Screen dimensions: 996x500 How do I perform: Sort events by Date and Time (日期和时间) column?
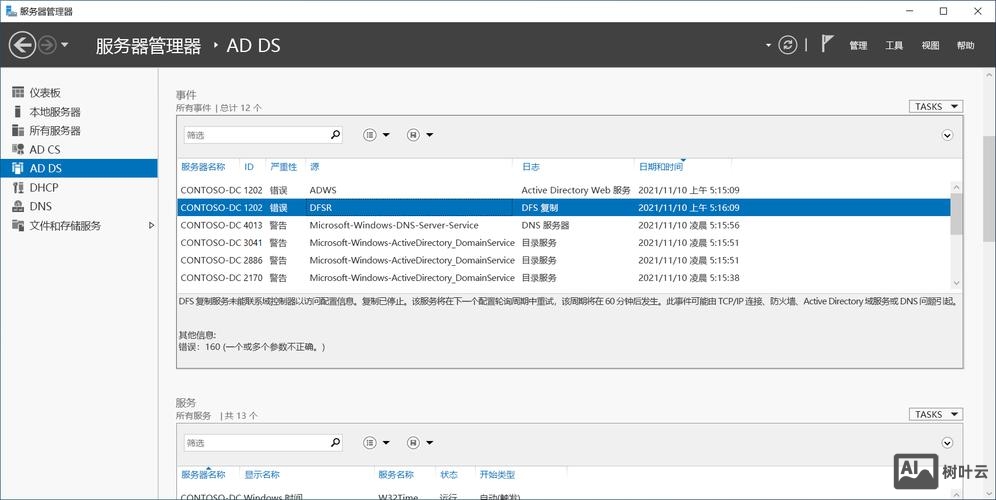click(660, 167)
